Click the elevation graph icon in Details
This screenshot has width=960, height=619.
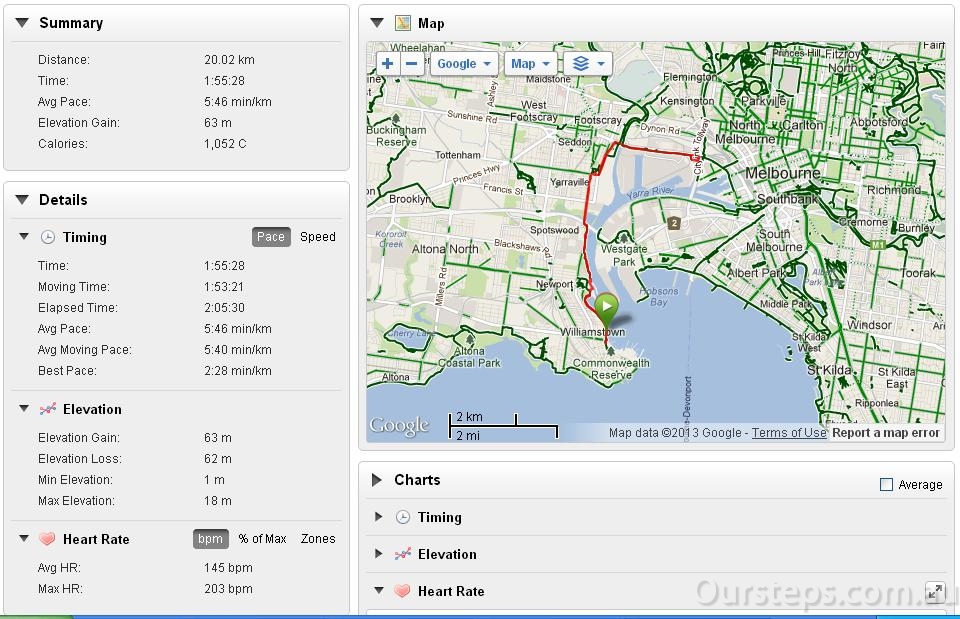(48, 409)
